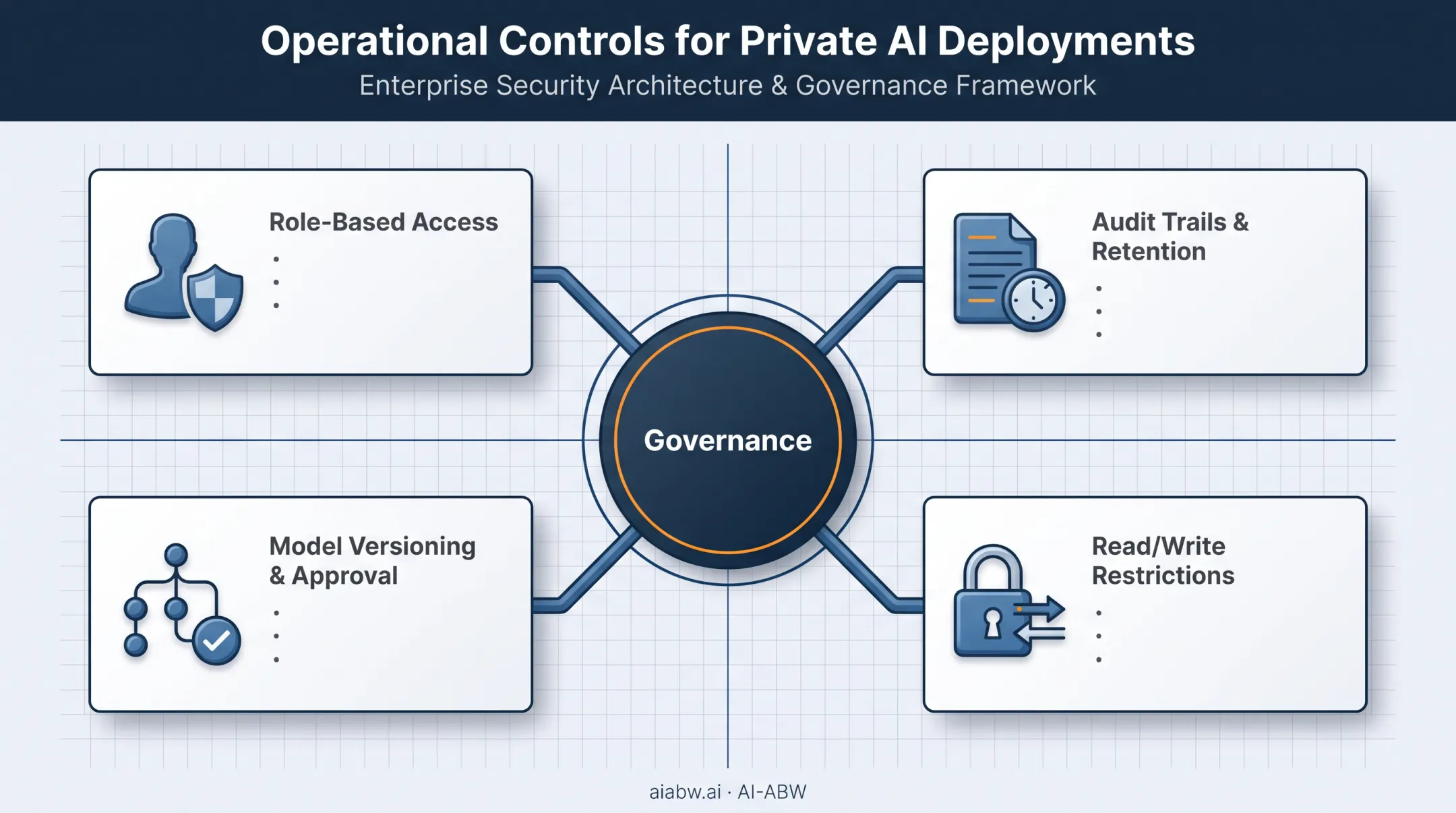Select the Audit Trails & Retention heading
Image resolution: width=1456 pixels, height=813 pixels.
coord(1170,237)
